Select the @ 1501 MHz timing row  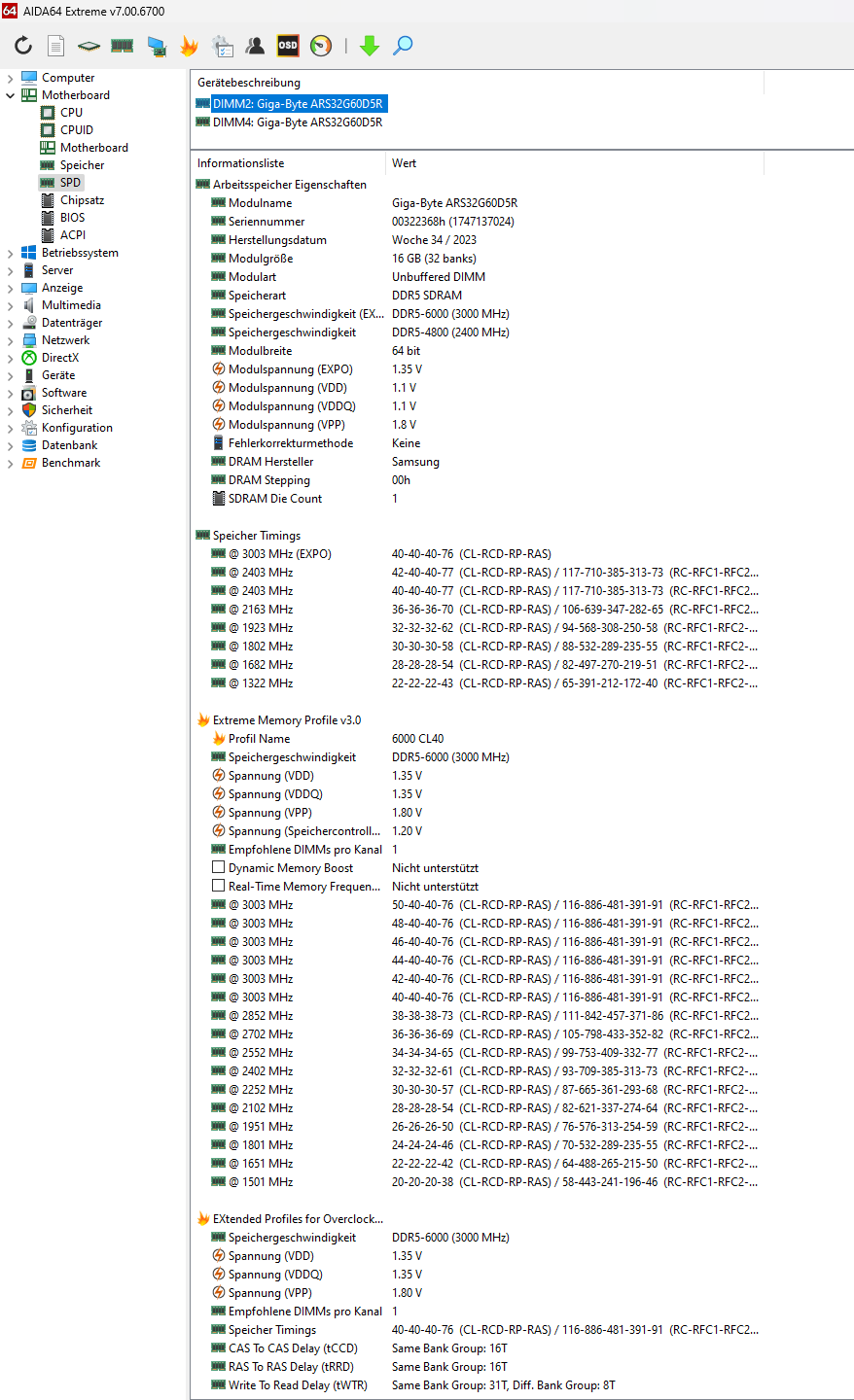click(x=477, y=1182)
